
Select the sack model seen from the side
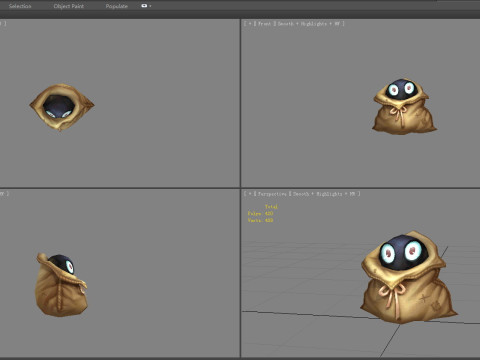[61, 286]
